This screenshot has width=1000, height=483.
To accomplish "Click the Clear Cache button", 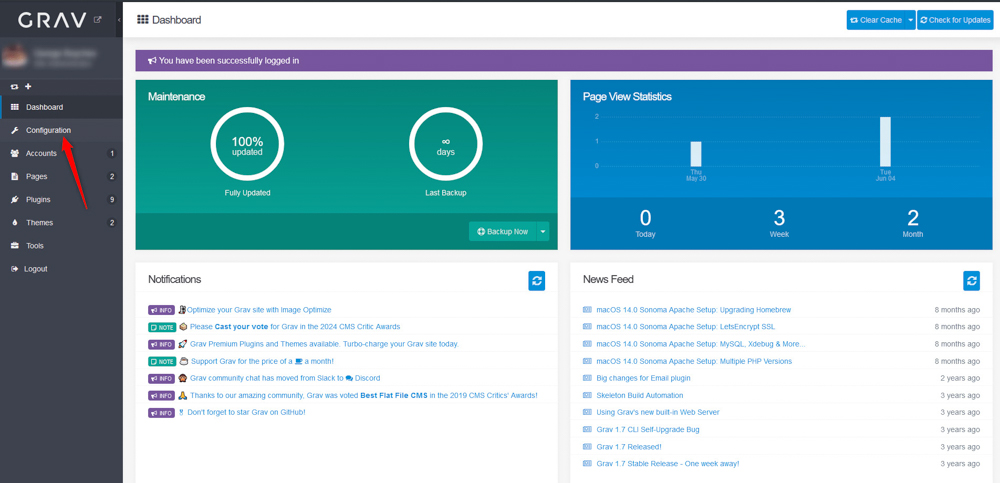I will [x=876, y=20].
